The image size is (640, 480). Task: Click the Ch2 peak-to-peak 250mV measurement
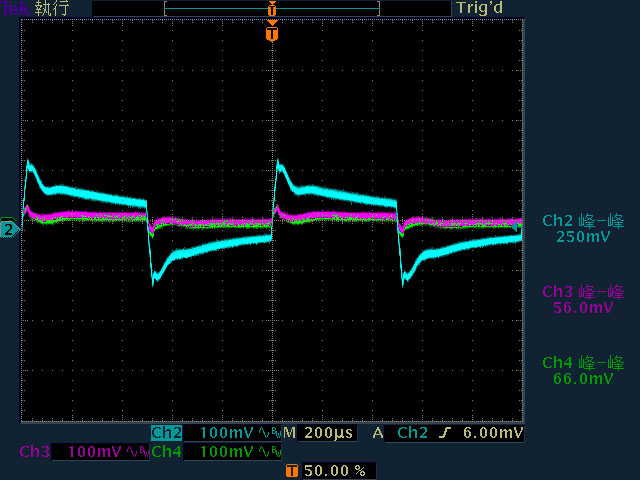pos(583,229)
